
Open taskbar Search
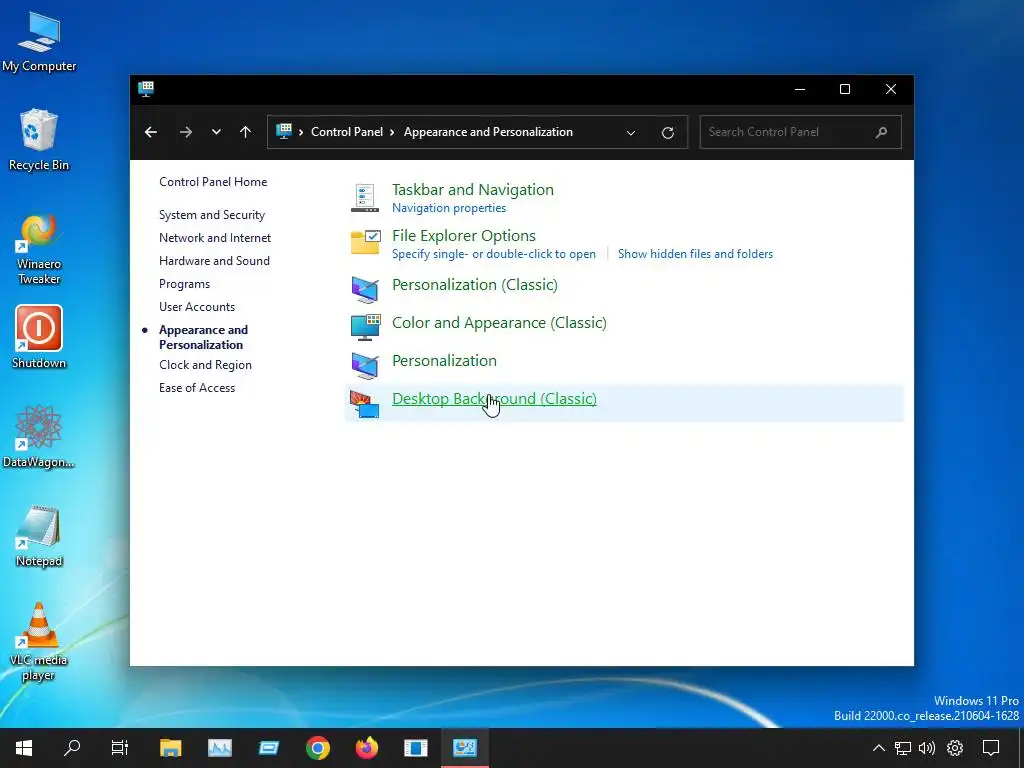click(72, 748)
